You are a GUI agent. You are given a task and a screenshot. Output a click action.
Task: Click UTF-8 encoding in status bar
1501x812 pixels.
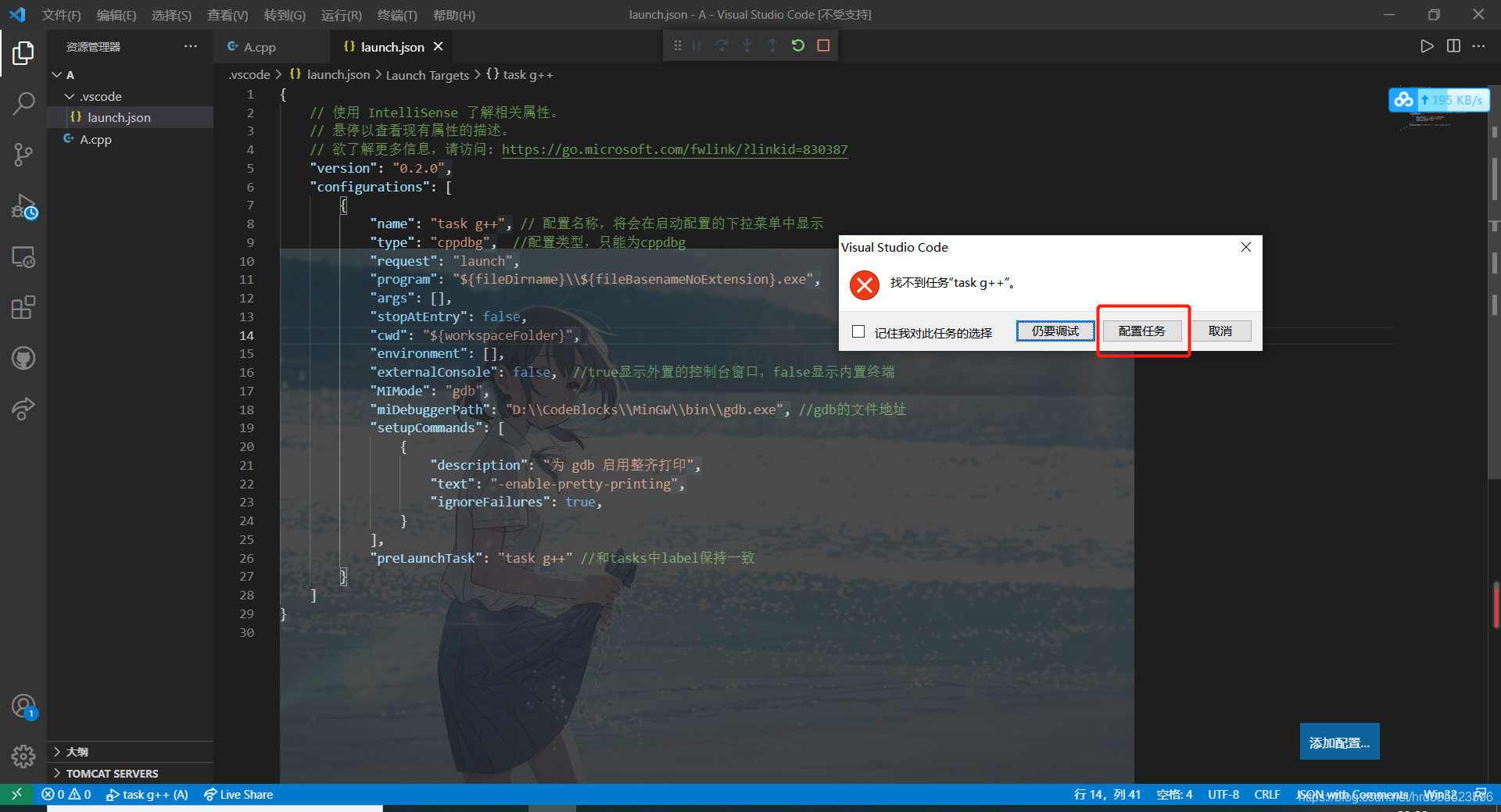(x=1223, y=794)
